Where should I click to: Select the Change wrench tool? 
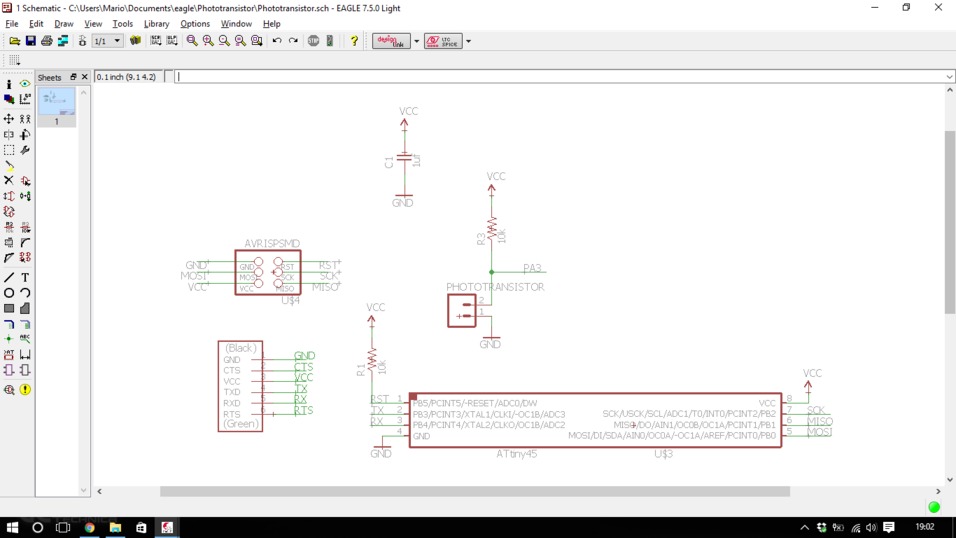tap(25, 149)
